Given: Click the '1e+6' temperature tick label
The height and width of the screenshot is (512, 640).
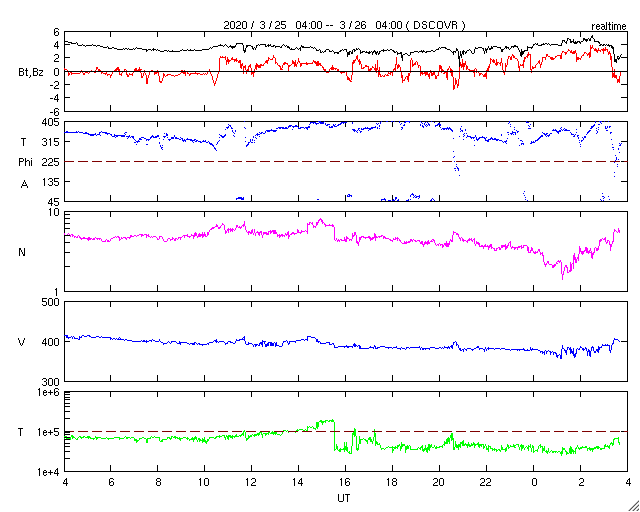Looking at the screenshot, I should click(x=50, y=392).
